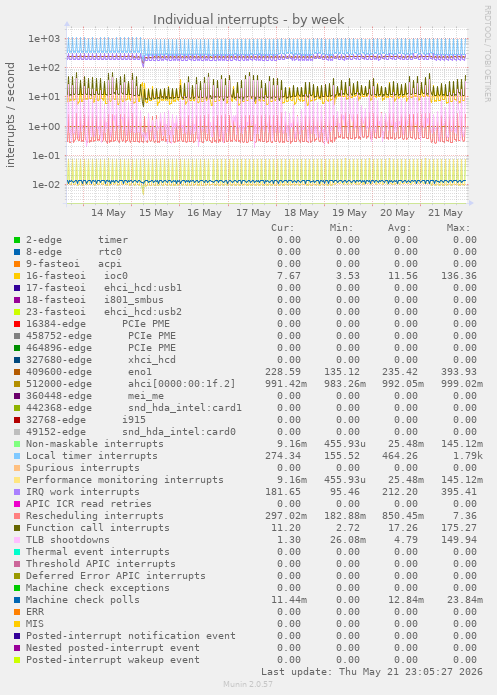
Task: Click the green swatch beside 2-edge timer
Action: coord(17,240)
